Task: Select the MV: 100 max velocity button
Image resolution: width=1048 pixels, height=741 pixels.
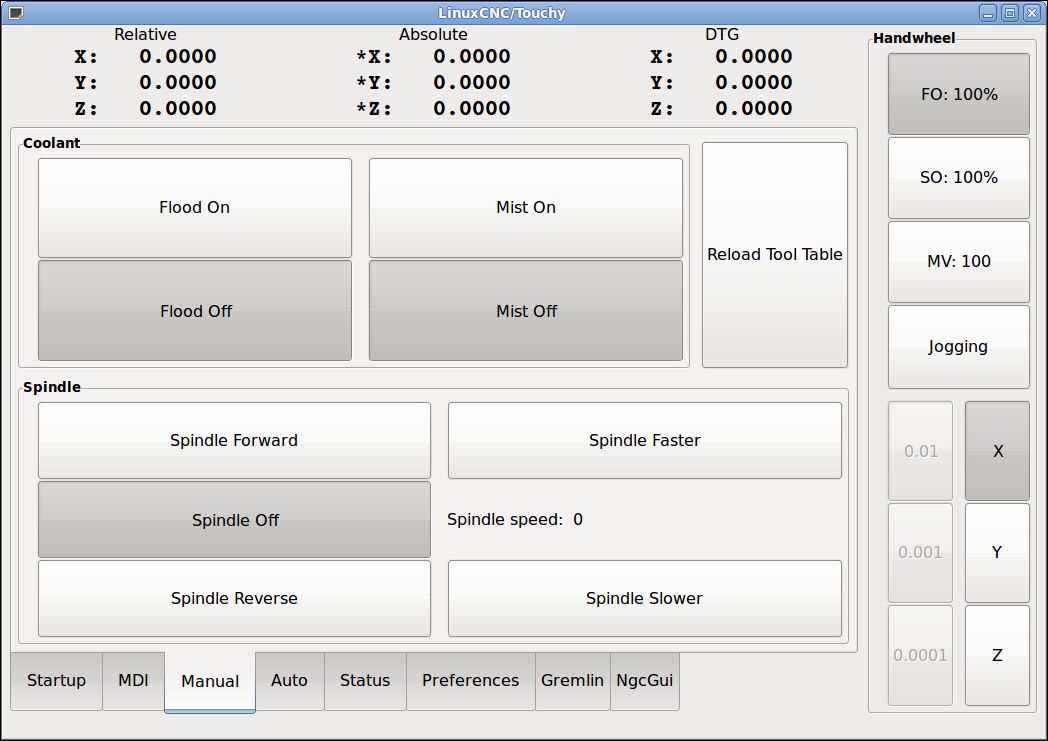Action: tap(958, 262)
